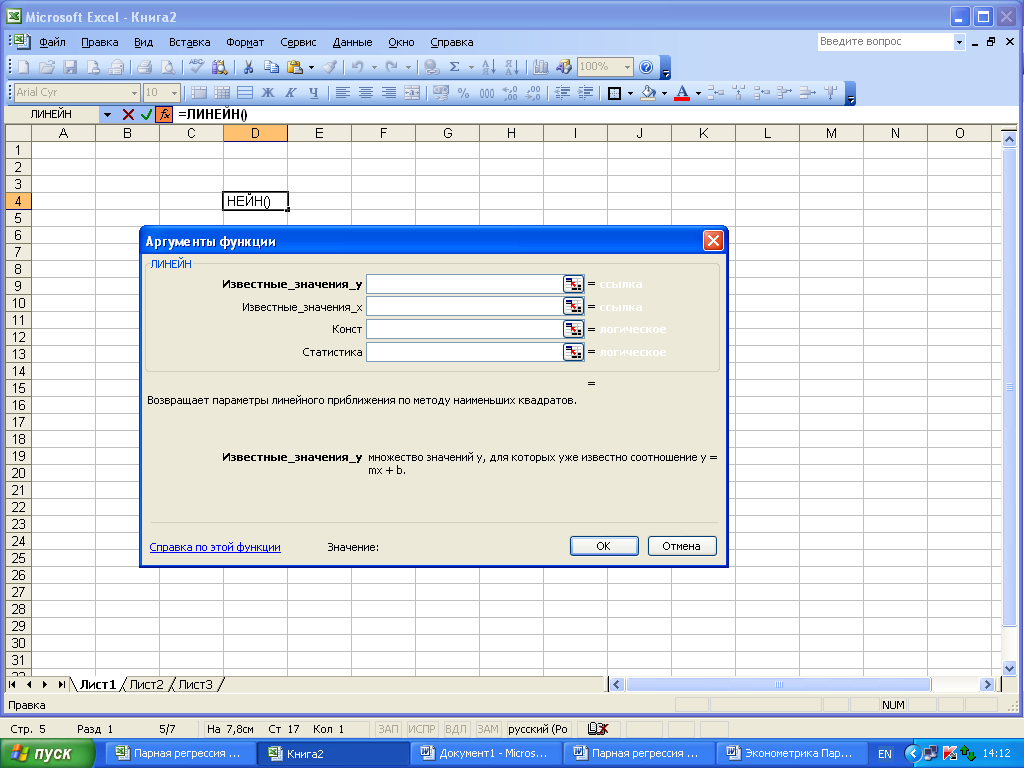Toggle Bold Ж formatting
Image resolution: width=1024 pixels, height=768 pixels.
tap(268, 93)
